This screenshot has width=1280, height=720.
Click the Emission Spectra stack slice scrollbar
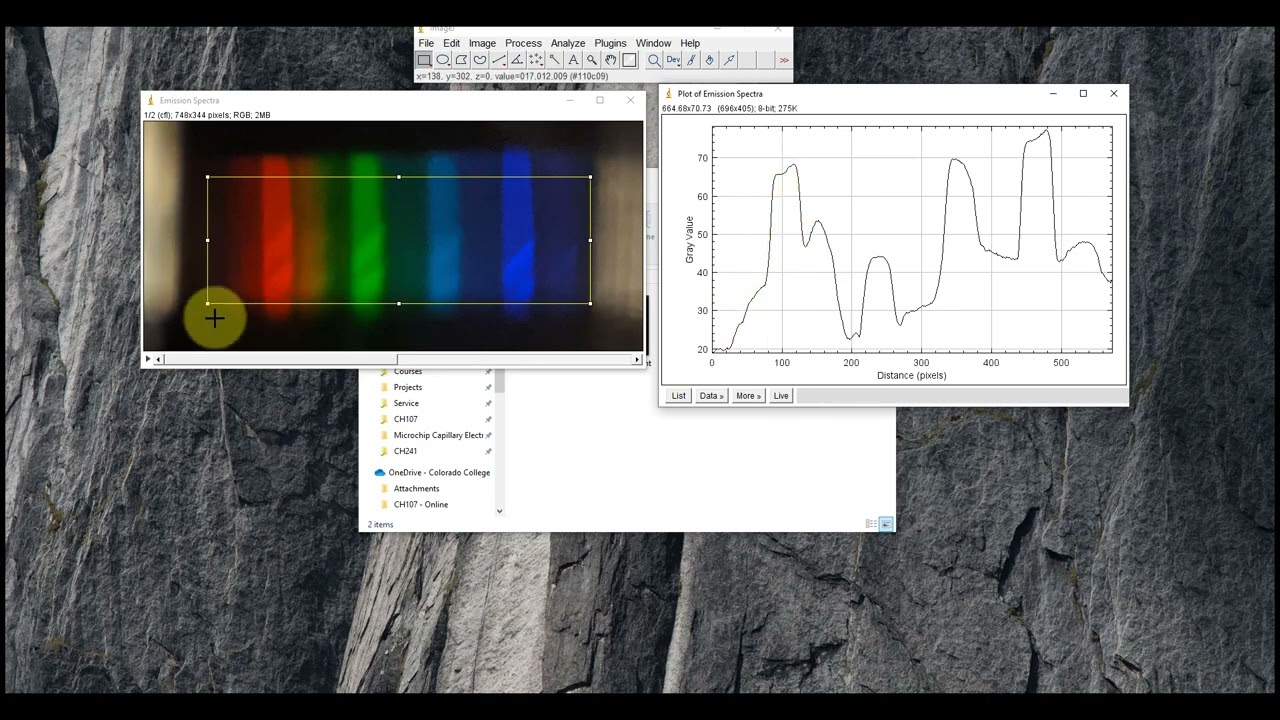(x=399, y=359)
